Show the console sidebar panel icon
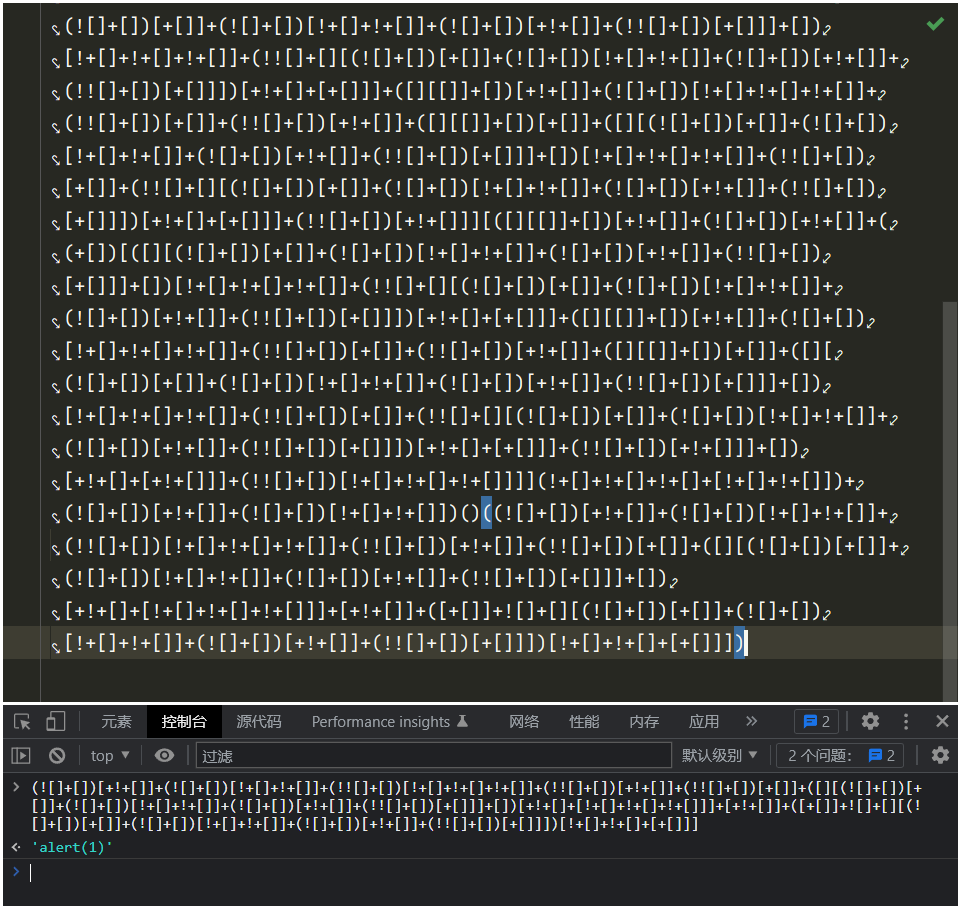Screen dimensions: 961x909 click(19, 755)
